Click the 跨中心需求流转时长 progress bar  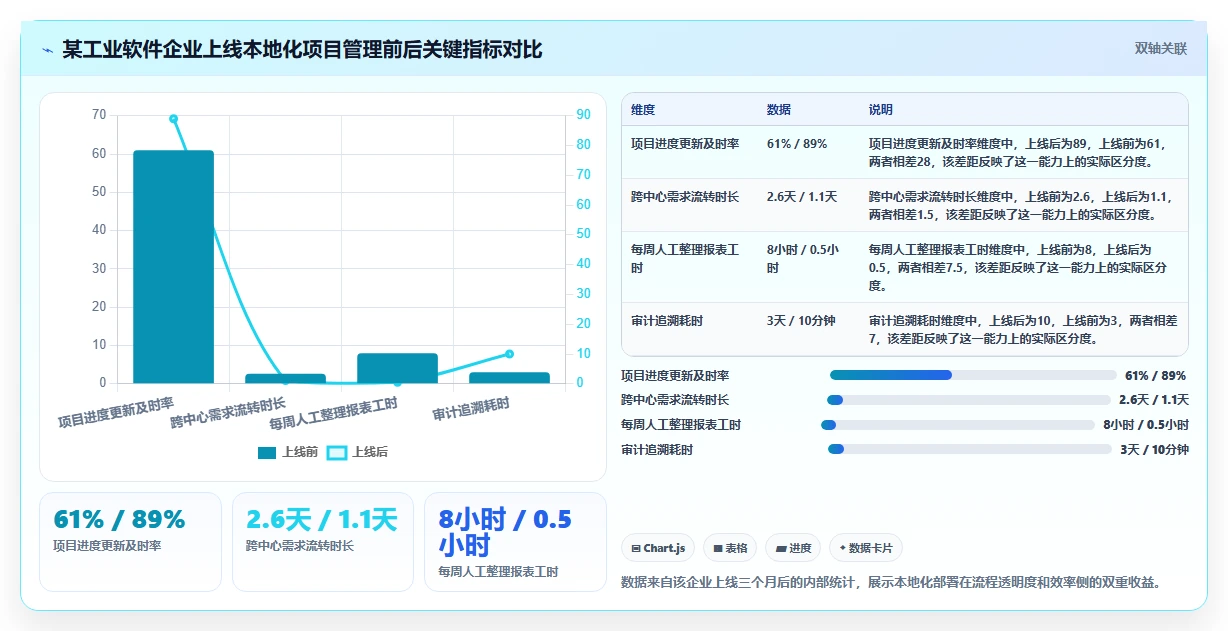[x=968, y=400]
